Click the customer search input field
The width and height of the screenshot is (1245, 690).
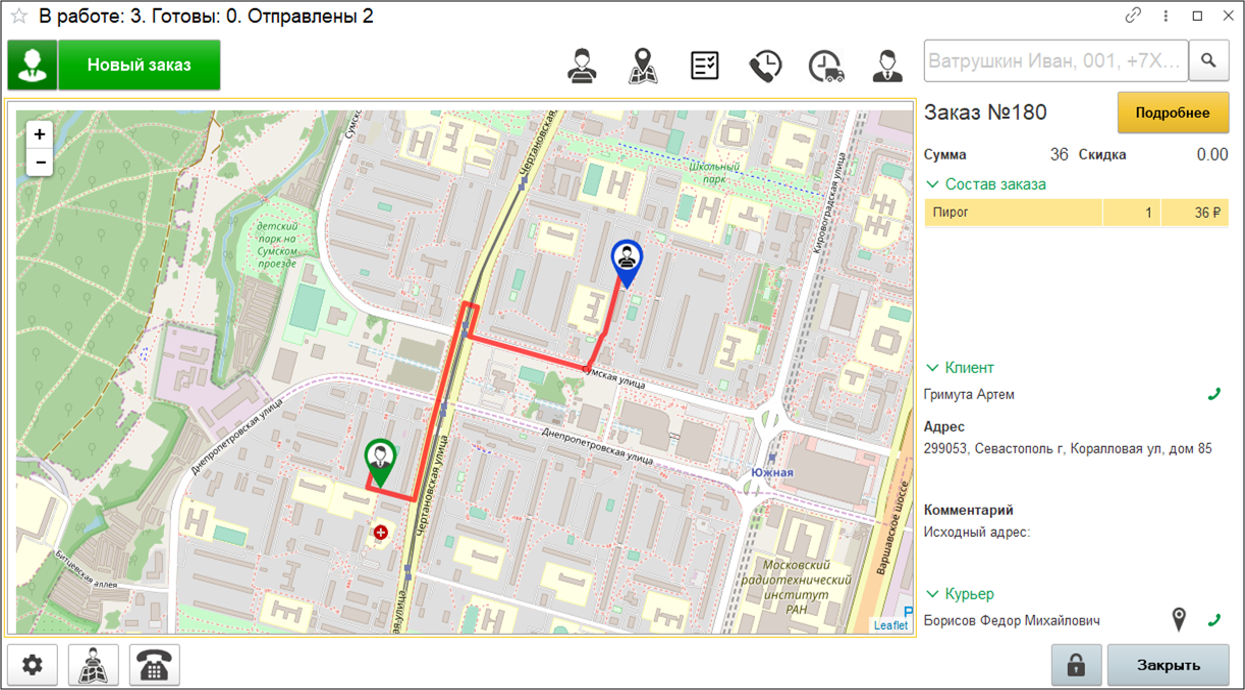(1055, 61)
